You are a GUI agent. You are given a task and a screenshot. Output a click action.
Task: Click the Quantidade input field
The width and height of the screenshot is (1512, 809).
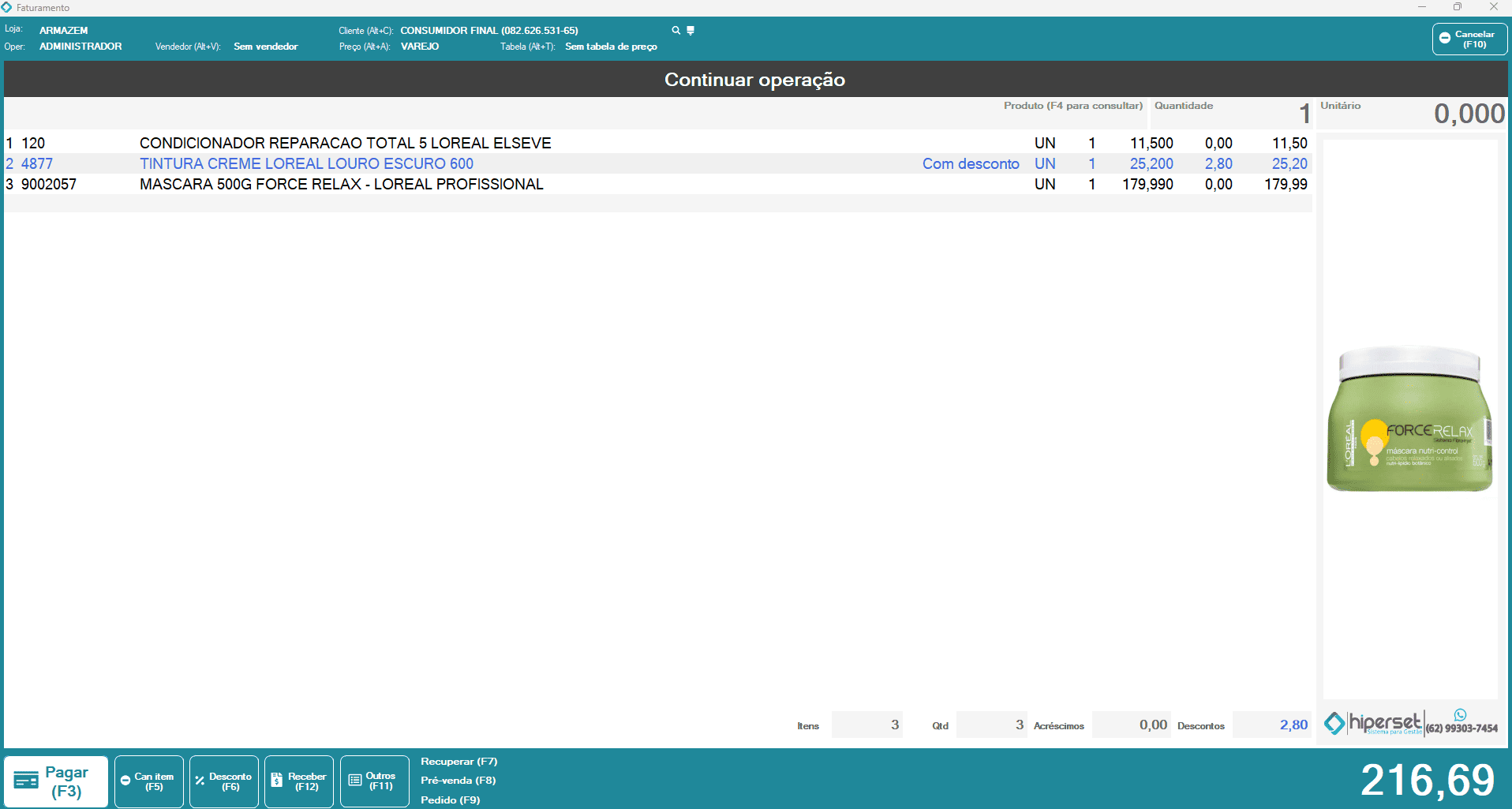point(1231,114)
